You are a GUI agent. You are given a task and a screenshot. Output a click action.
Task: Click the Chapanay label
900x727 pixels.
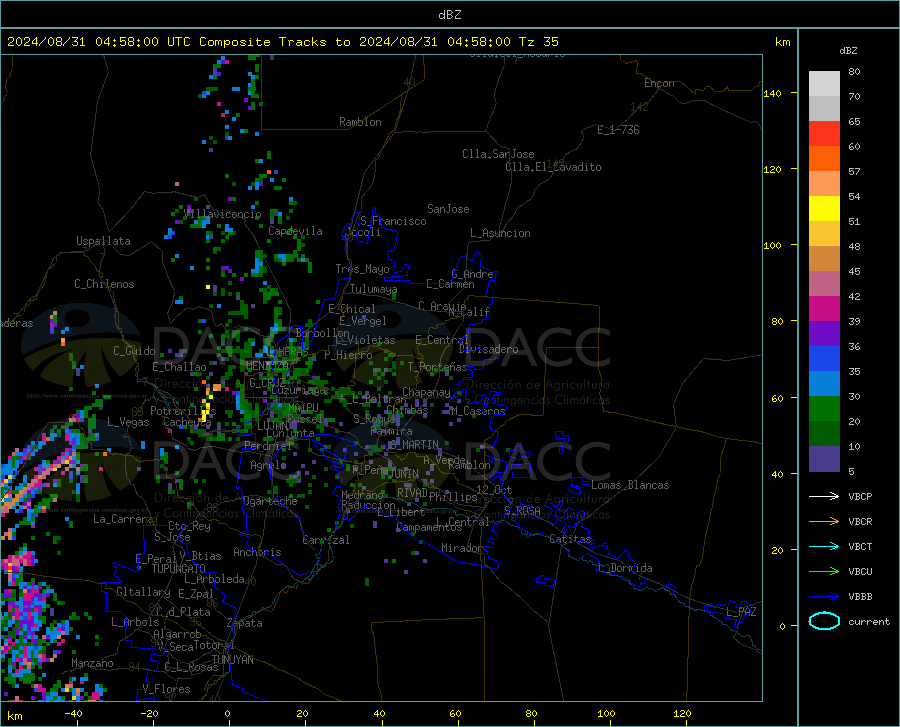pyautogui.click(x=426, y=392)
